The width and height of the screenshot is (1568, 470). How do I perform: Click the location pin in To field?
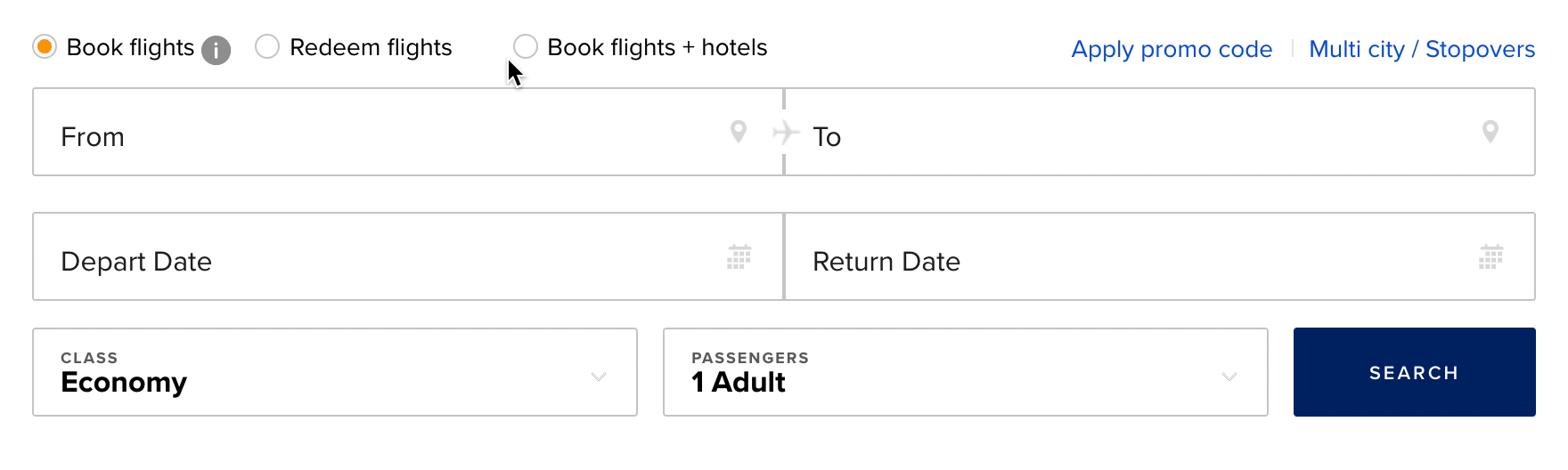click(1490, 132)
